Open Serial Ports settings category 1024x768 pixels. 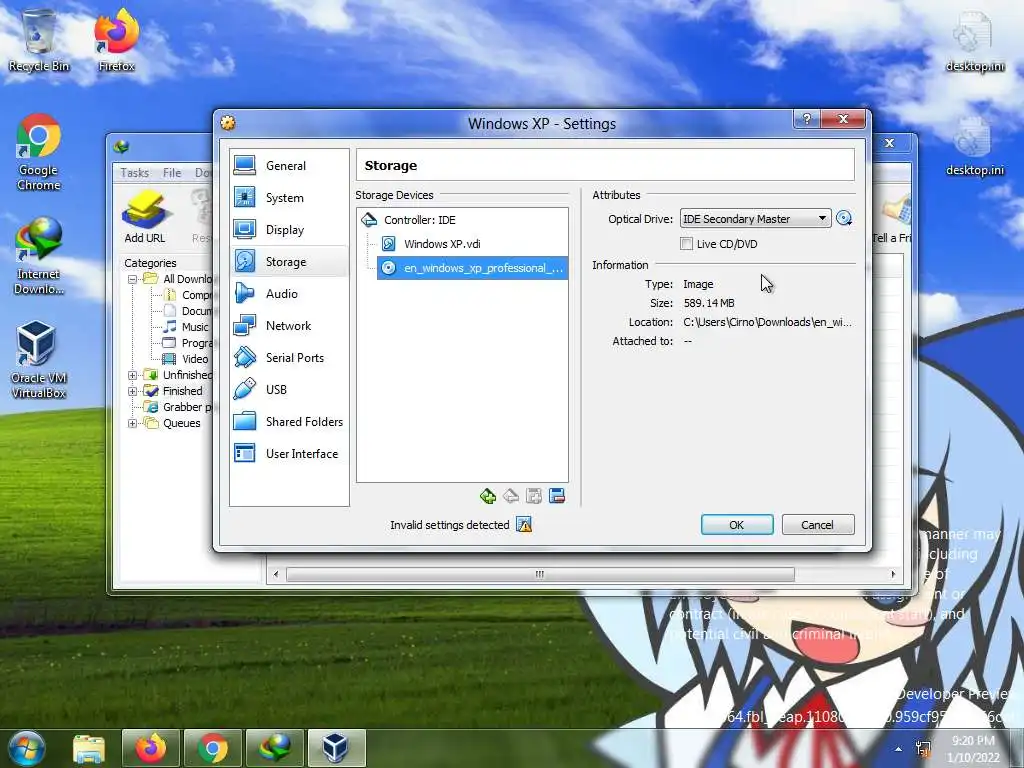click(x=289, y=358)
